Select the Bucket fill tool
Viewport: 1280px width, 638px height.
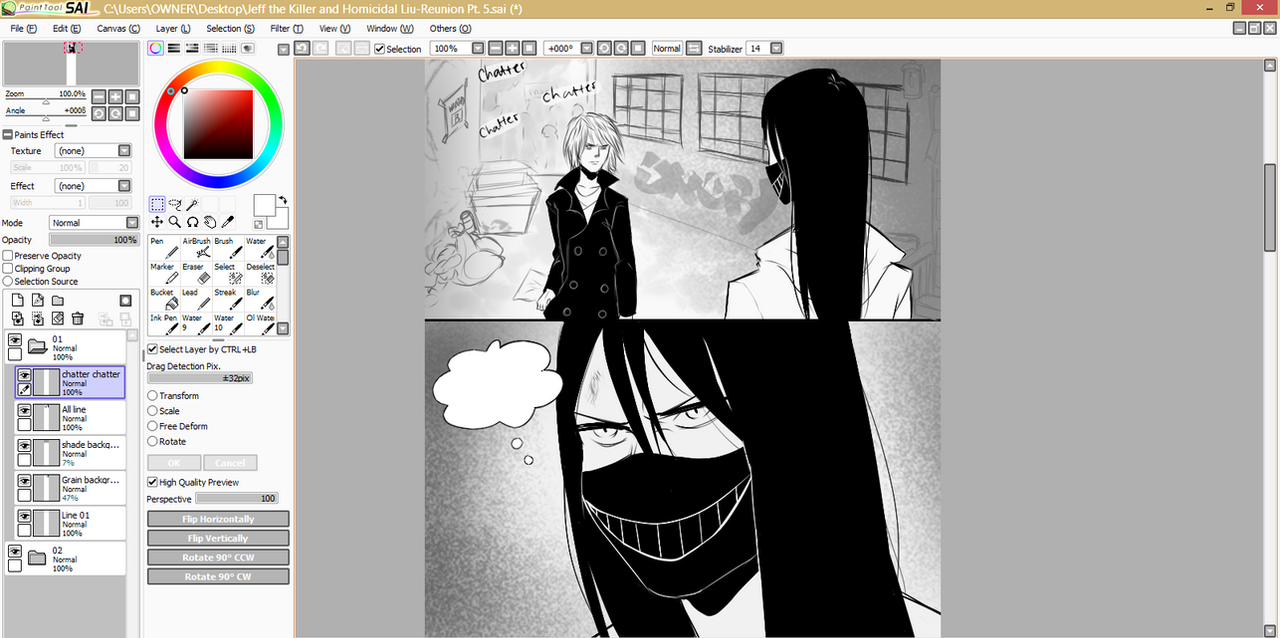(x=162, y=300)
